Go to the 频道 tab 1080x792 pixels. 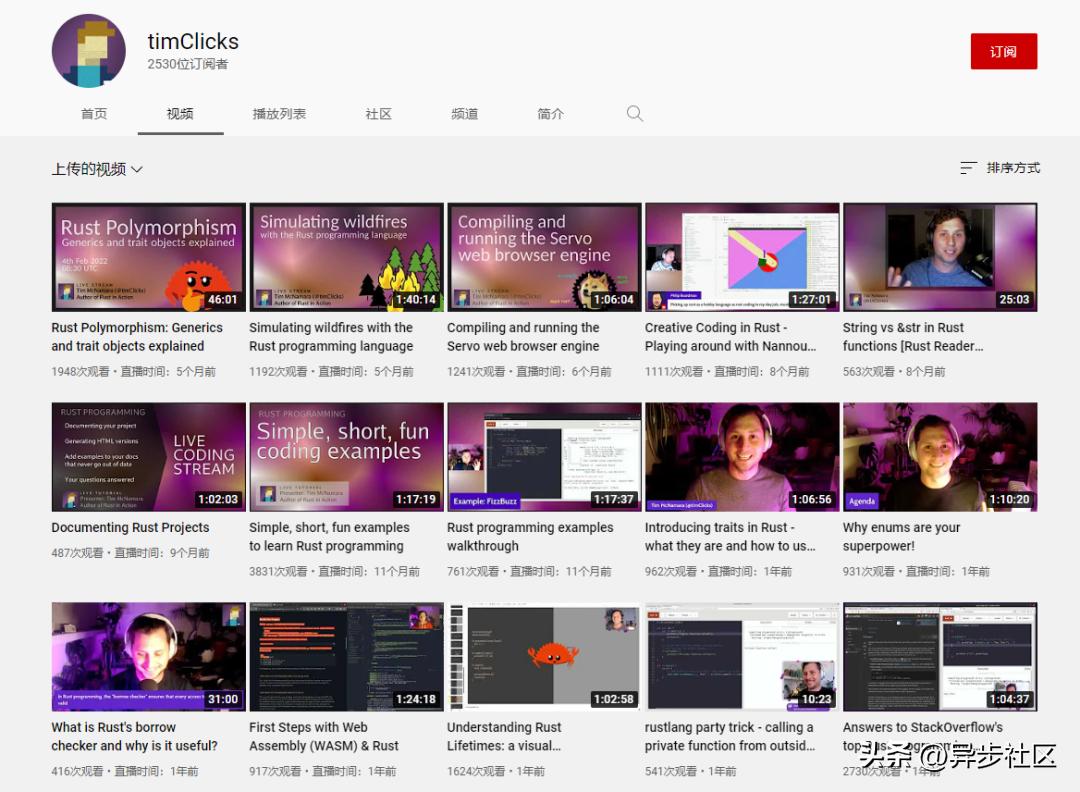(x=464, y=114)
